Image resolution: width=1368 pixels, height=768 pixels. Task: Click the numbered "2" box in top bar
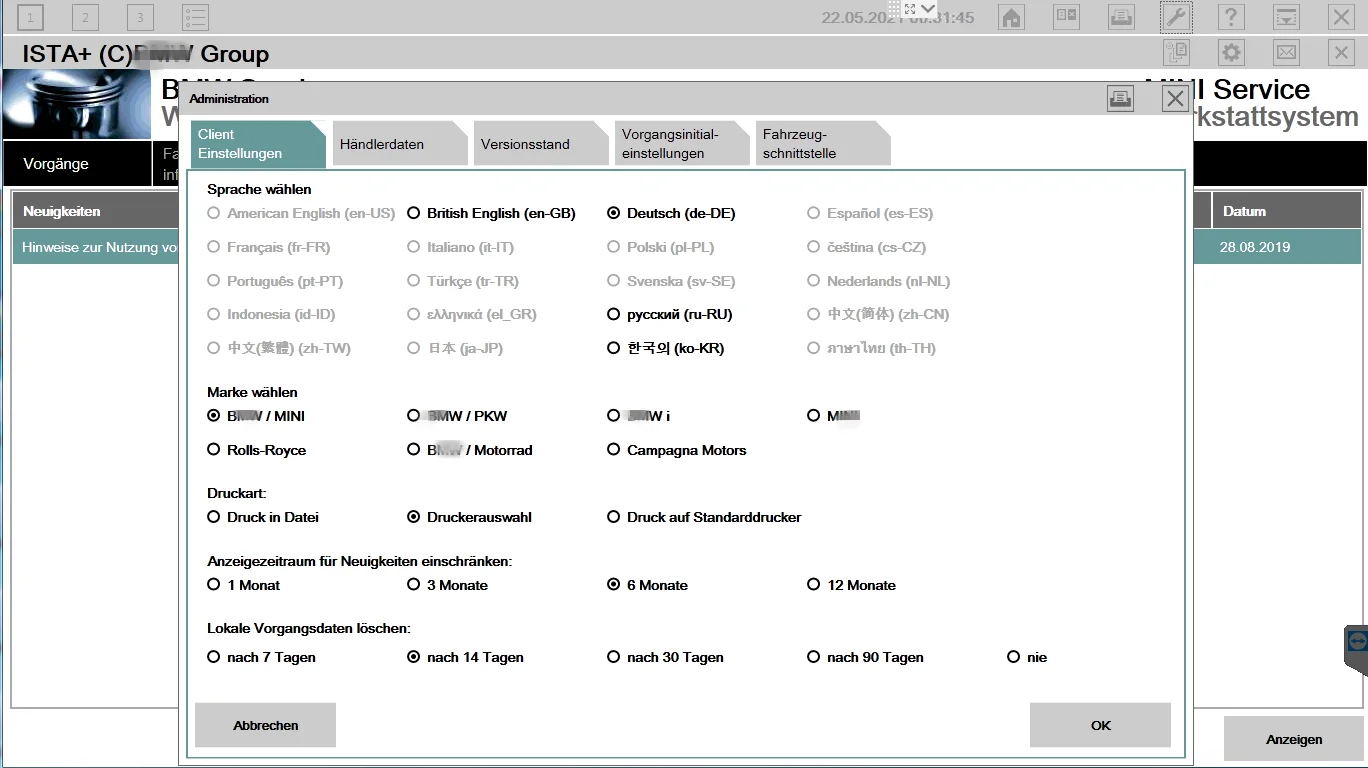[x=85, y=17]
